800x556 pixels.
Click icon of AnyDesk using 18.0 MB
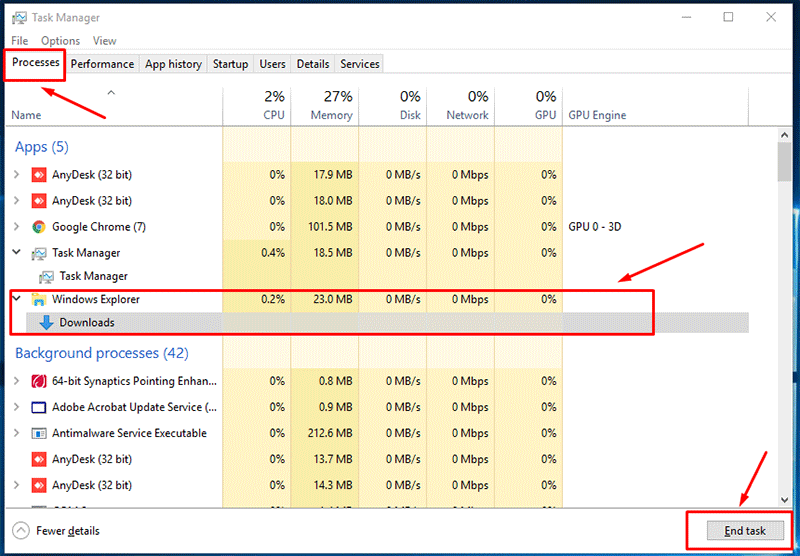pyautogui.click(x=39, y=201)
